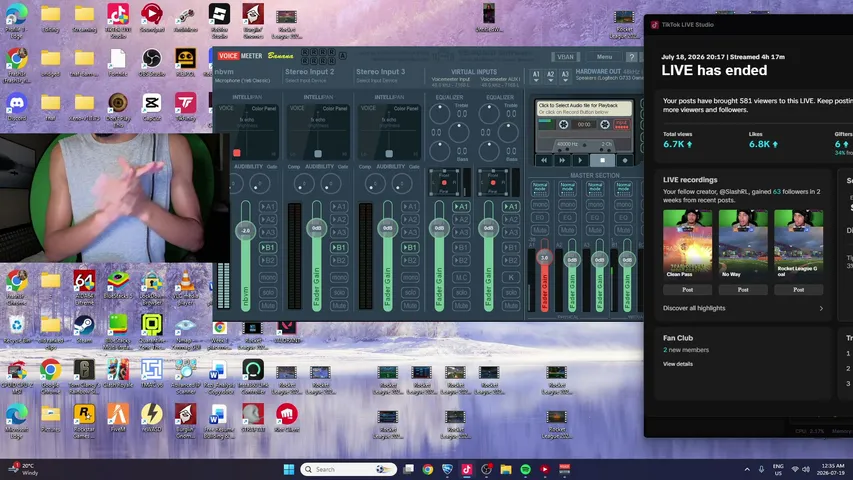This screenshot has width=853, height=480.
Task: Click the Treble knob on Voicemeeter Input equalizer
Action: click(x=440, y=113)
